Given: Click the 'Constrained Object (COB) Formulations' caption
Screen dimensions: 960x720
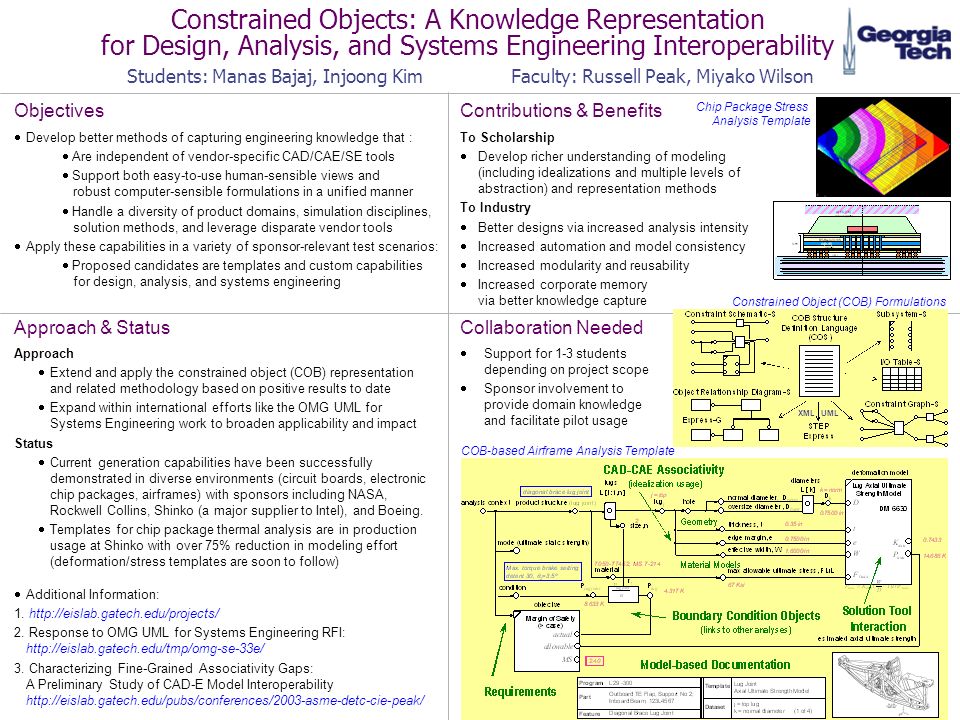Looking at the screenshot, I should 839,302.
